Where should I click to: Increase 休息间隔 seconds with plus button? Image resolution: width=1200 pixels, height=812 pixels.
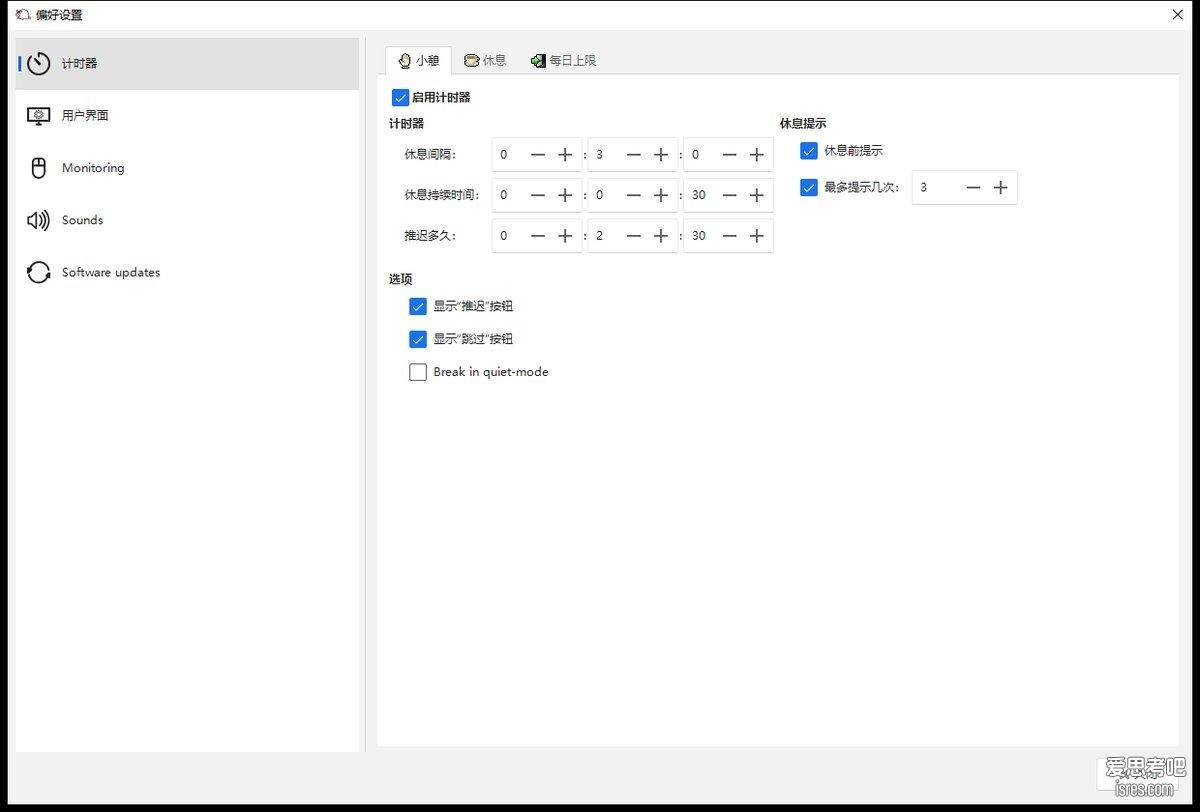pos(757,155)
